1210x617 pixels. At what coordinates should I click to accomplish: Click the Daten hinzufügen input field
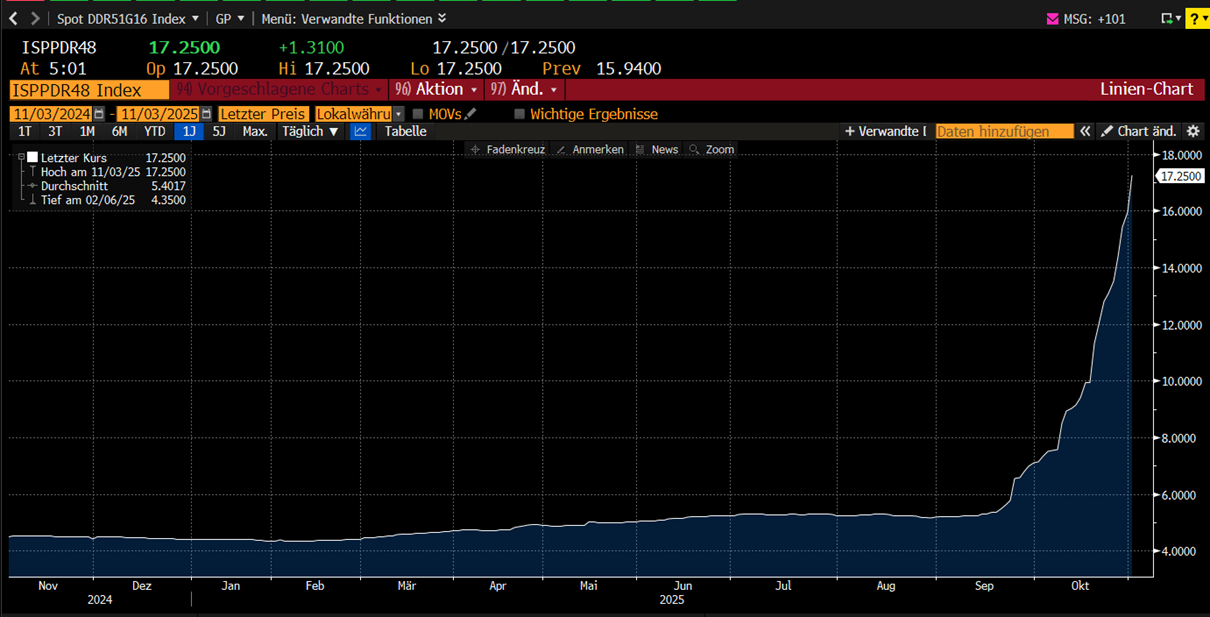tap(1004, 132)
